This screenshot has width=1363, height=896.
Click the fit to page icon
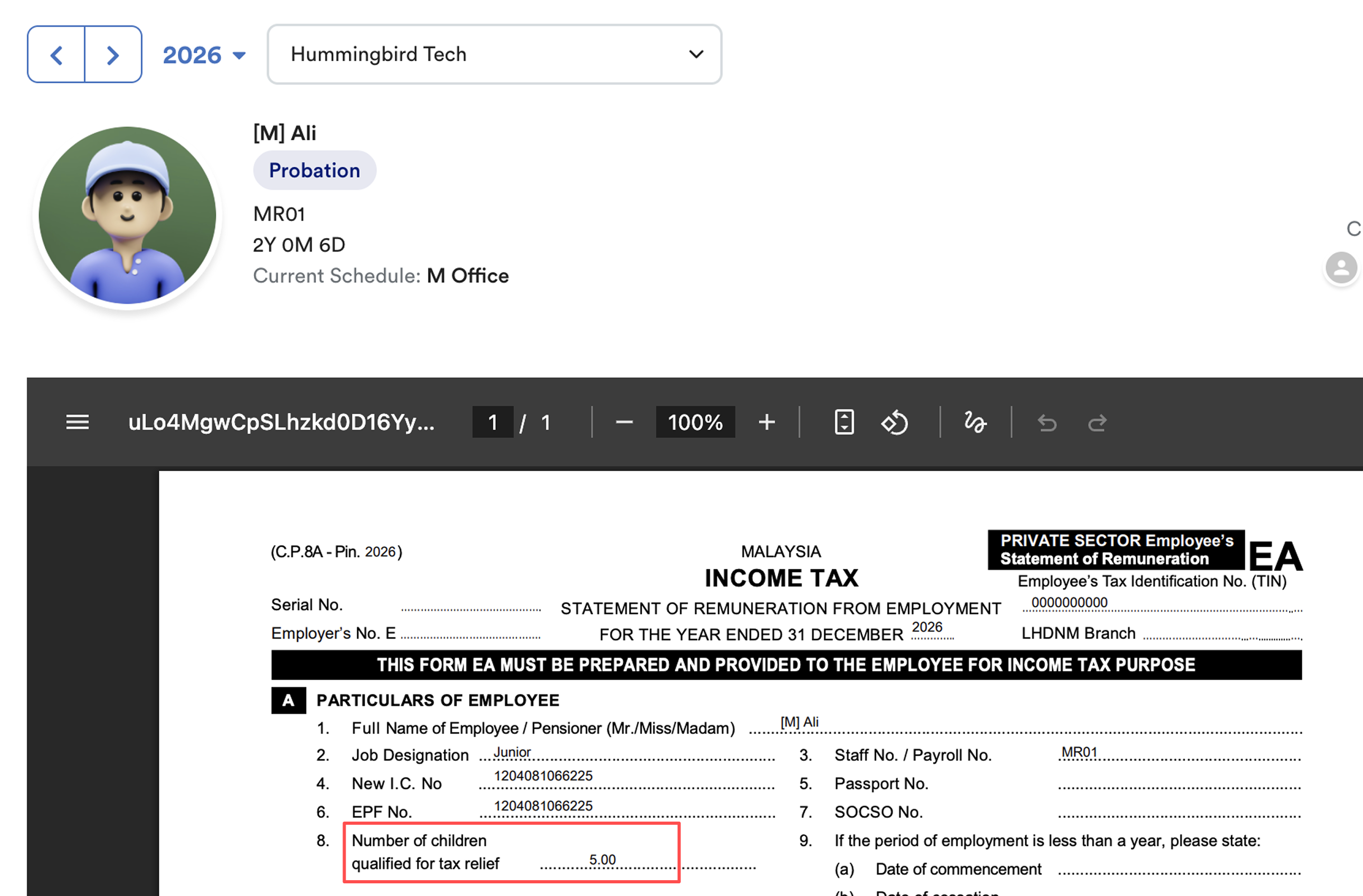[844, 423]
